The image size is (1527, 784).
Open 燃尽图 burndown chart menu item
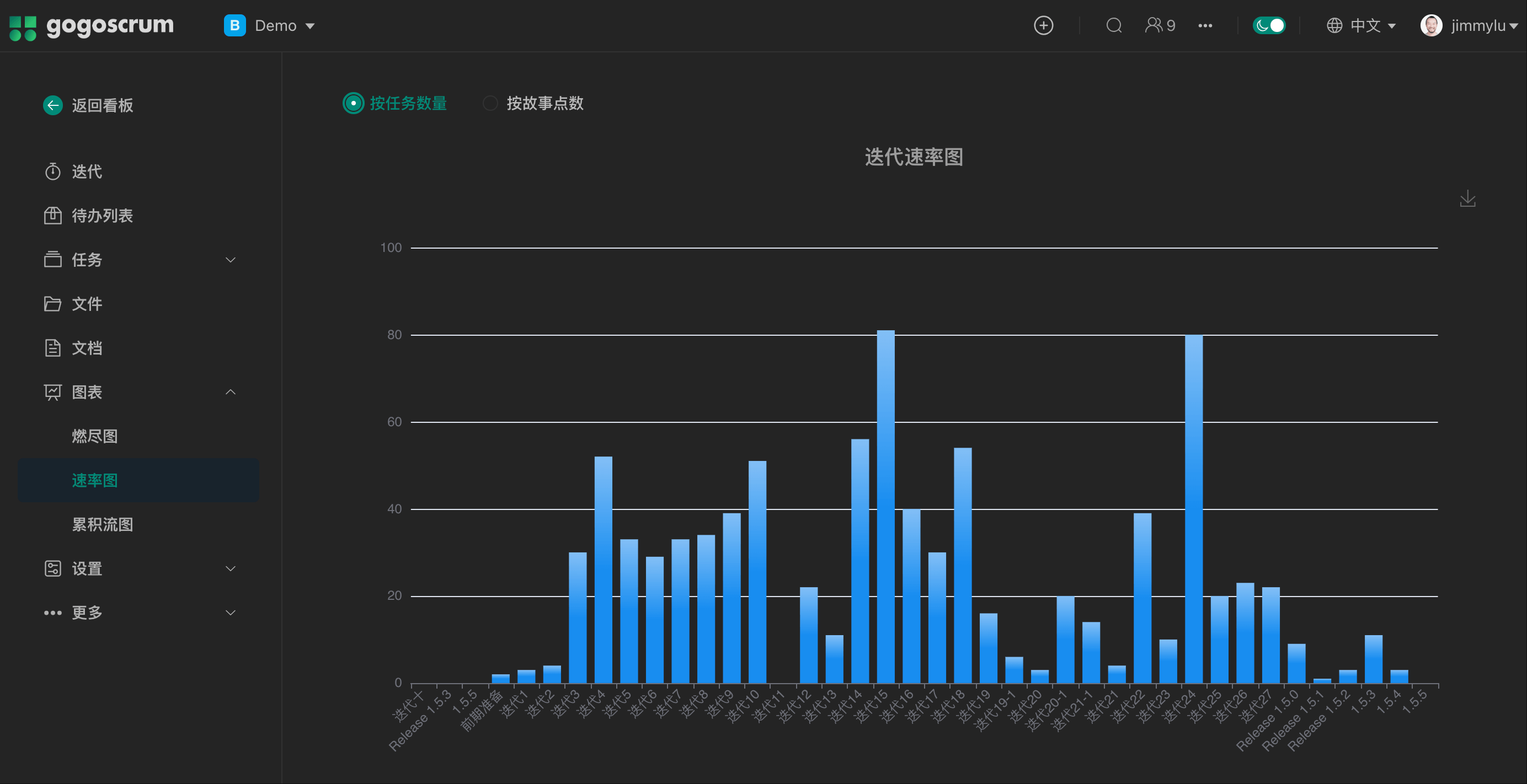tap(95, 436)
